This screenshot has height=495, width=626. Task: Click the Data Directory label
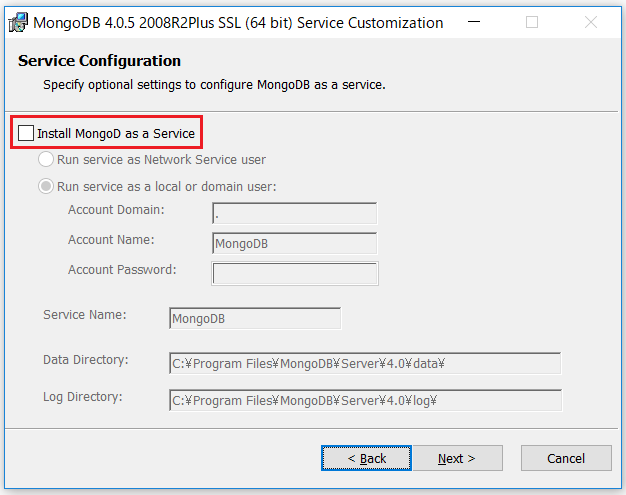[x=85, y=360]
